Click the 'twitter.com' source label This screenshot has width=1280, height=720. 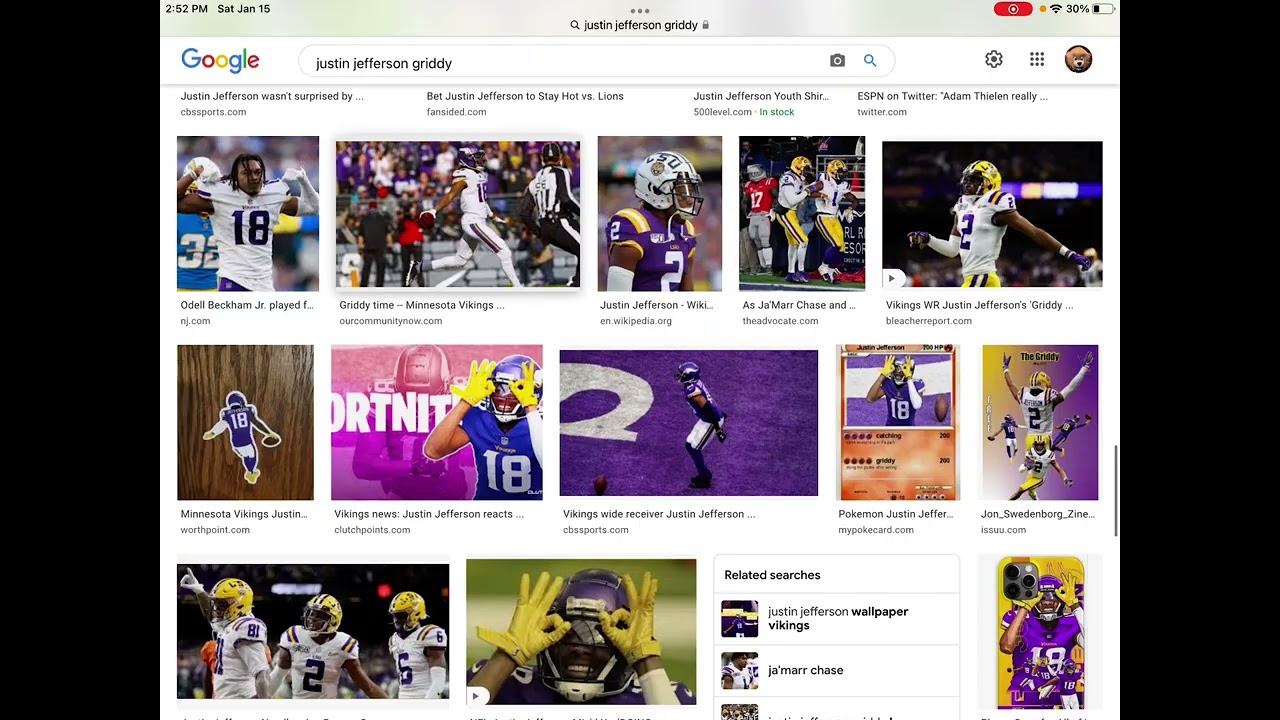point(882,112)
